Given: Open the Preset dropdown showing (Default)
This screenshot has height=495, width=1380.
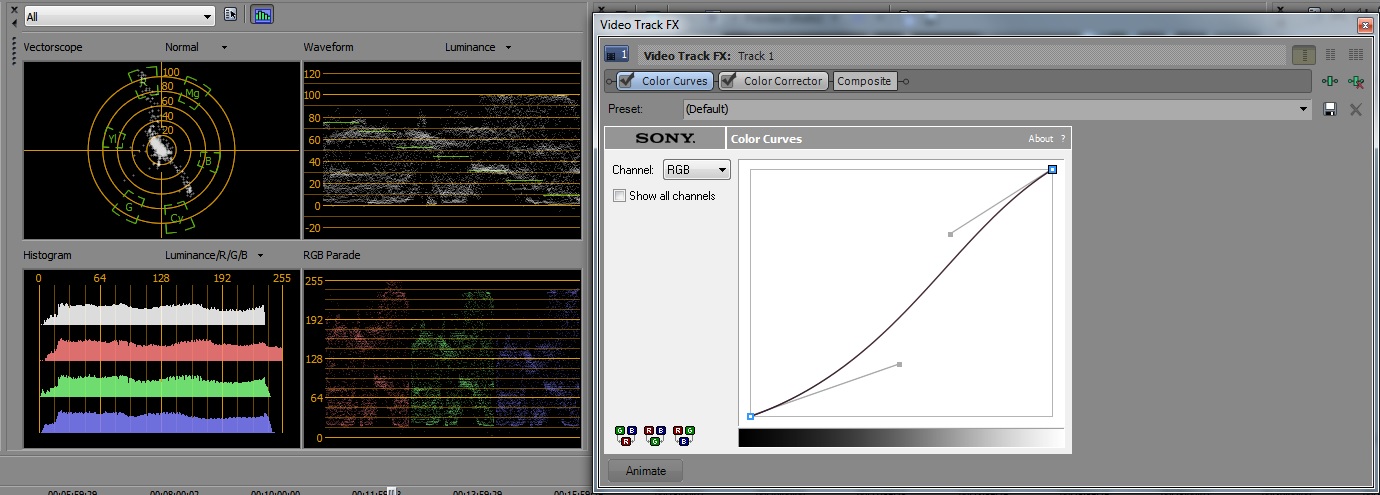Looking at the screenshot, I should (997, 109).
